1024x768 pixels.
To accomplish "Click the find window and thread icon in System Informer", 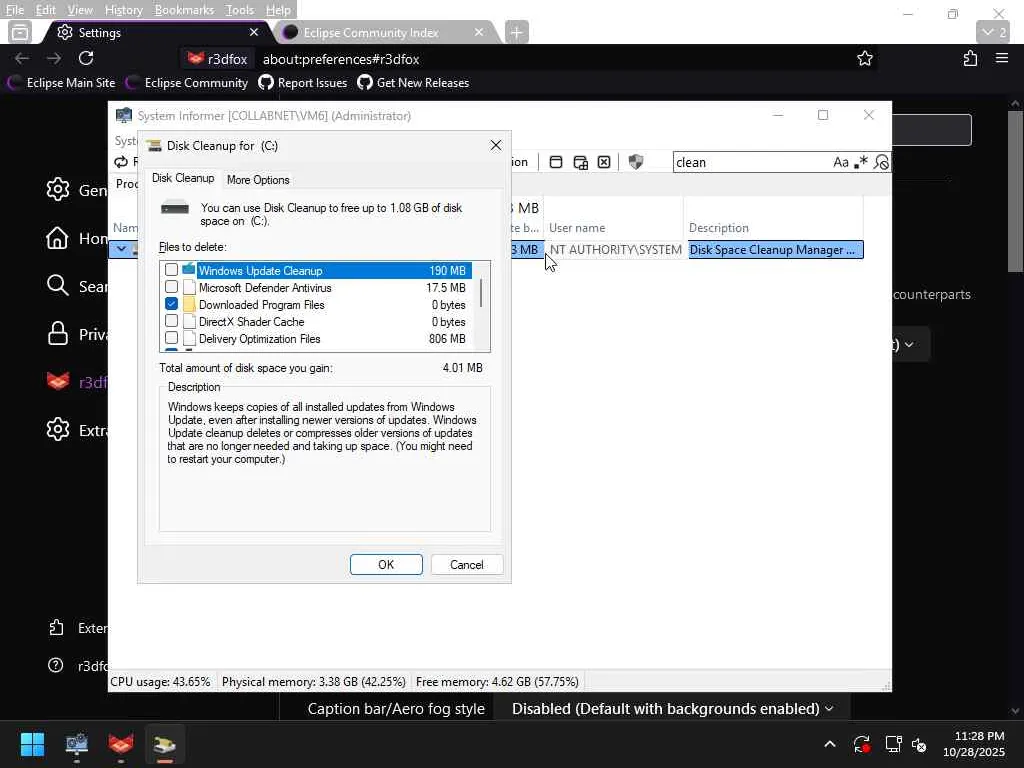I will click(x=581, y=162).
